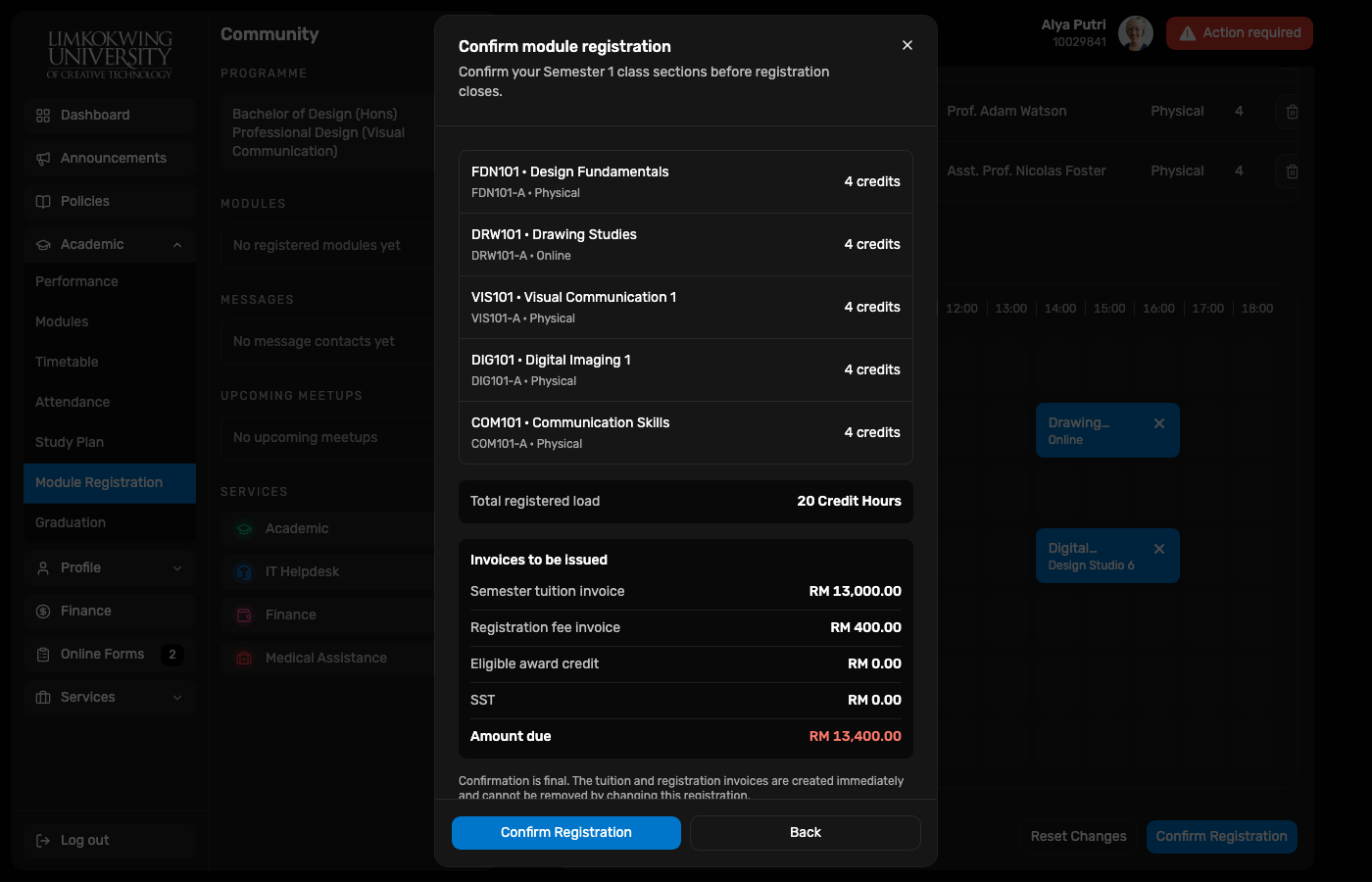
Task: Click the Back button in dialog
Action: pos(806,833)
